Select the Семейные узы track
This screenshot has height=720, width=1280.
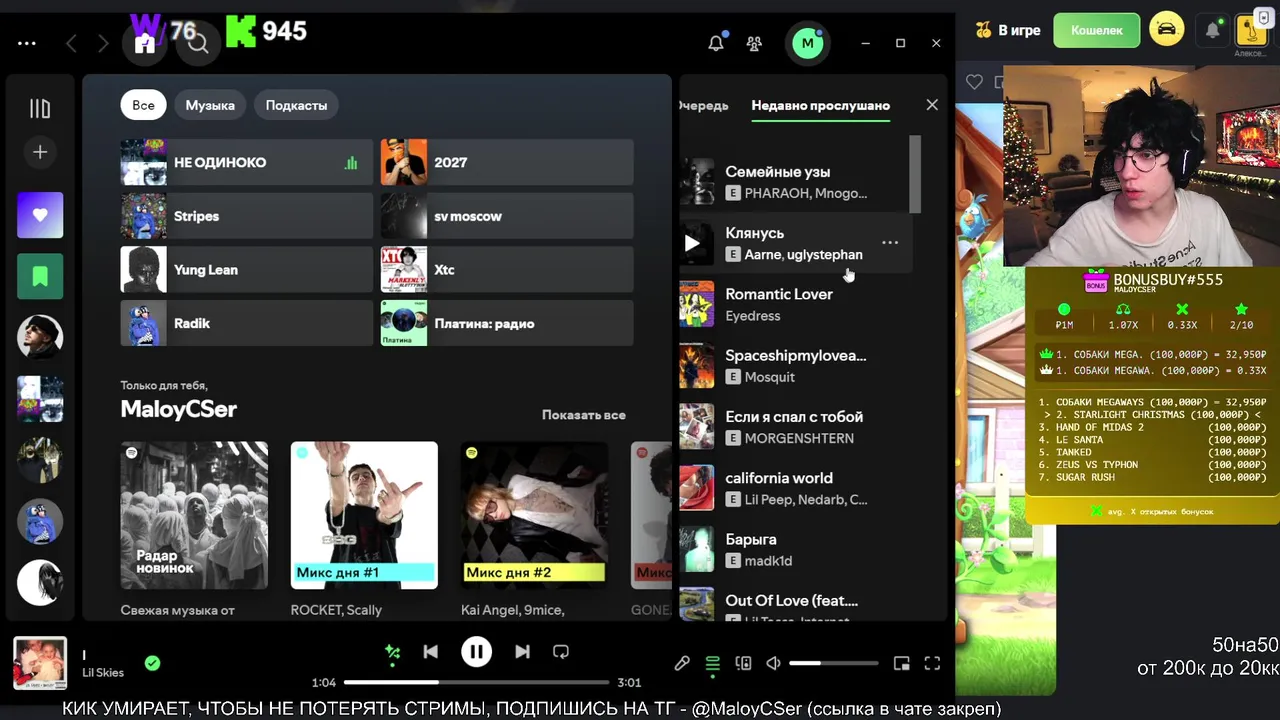click(x=796, y=182)
